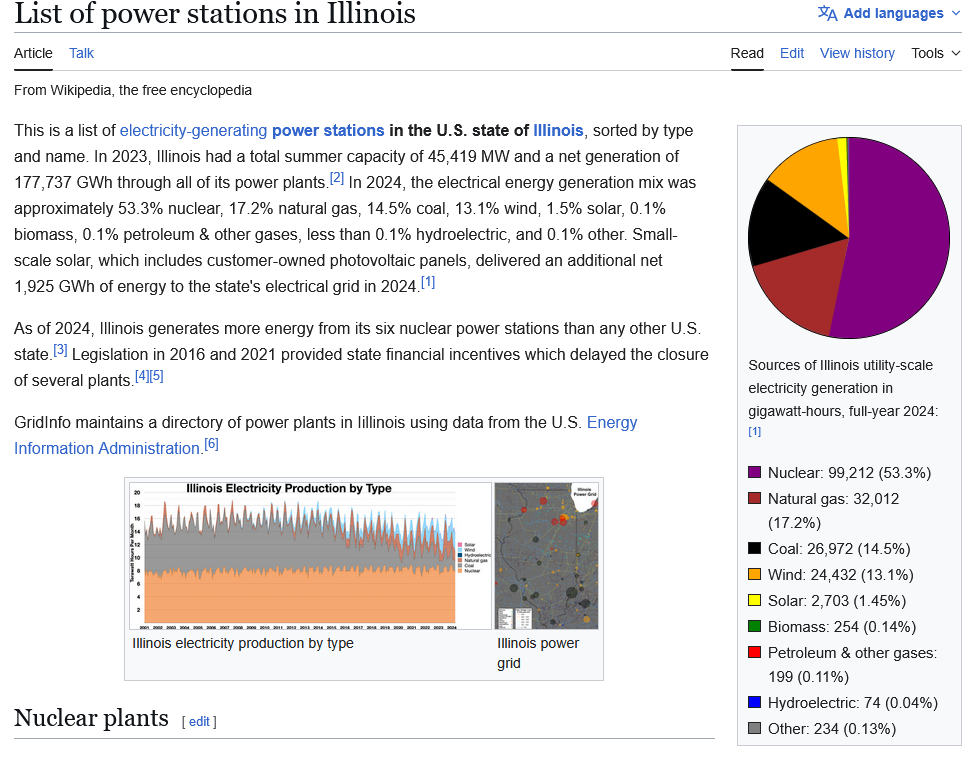The width and height of the screenshot is (977, 757).
Task: Click the purple Nuclear legend swatch
Action: tap(755, 472)
